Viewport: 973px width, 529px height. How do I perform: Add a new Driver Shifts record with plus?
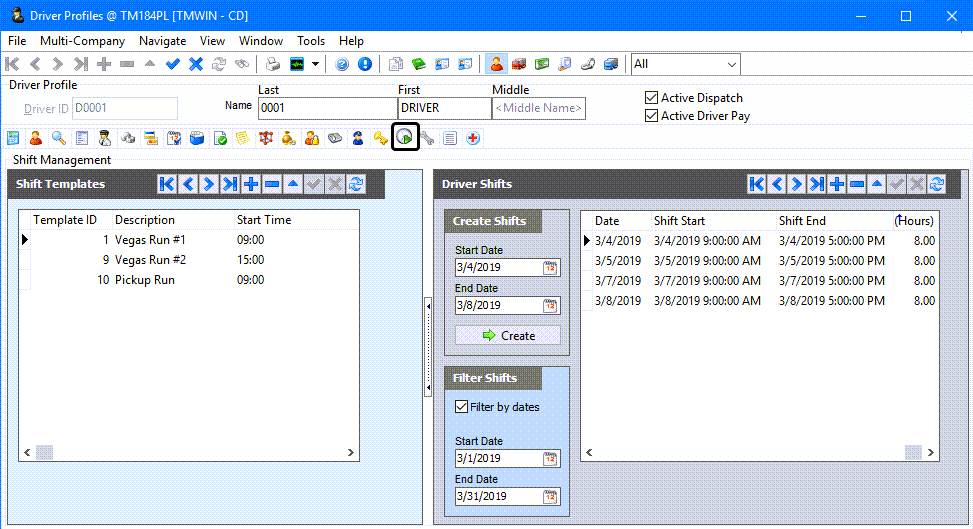pos(836,184)
